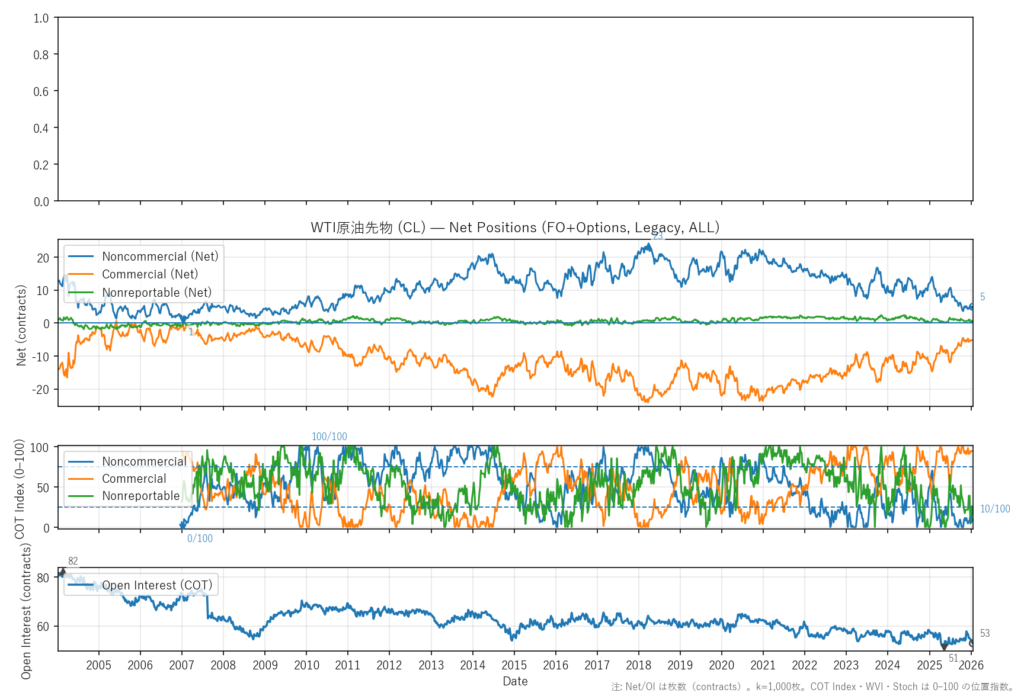The image size is (1024, 699).
Task: Click the 2008 tick on the date axis
Action: [x=223, y=664]
